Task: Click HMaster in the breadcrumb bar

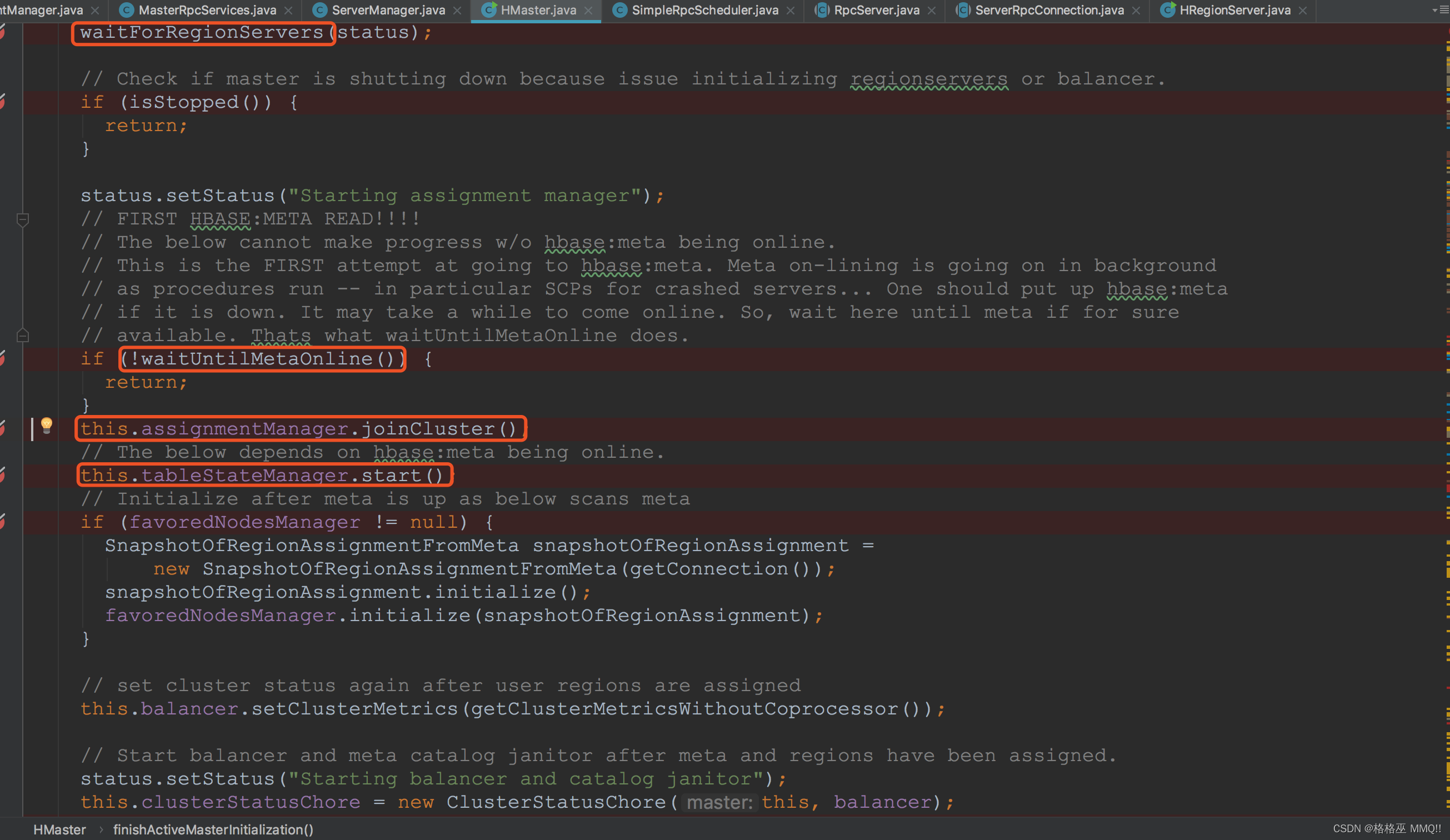Action: 59,829
